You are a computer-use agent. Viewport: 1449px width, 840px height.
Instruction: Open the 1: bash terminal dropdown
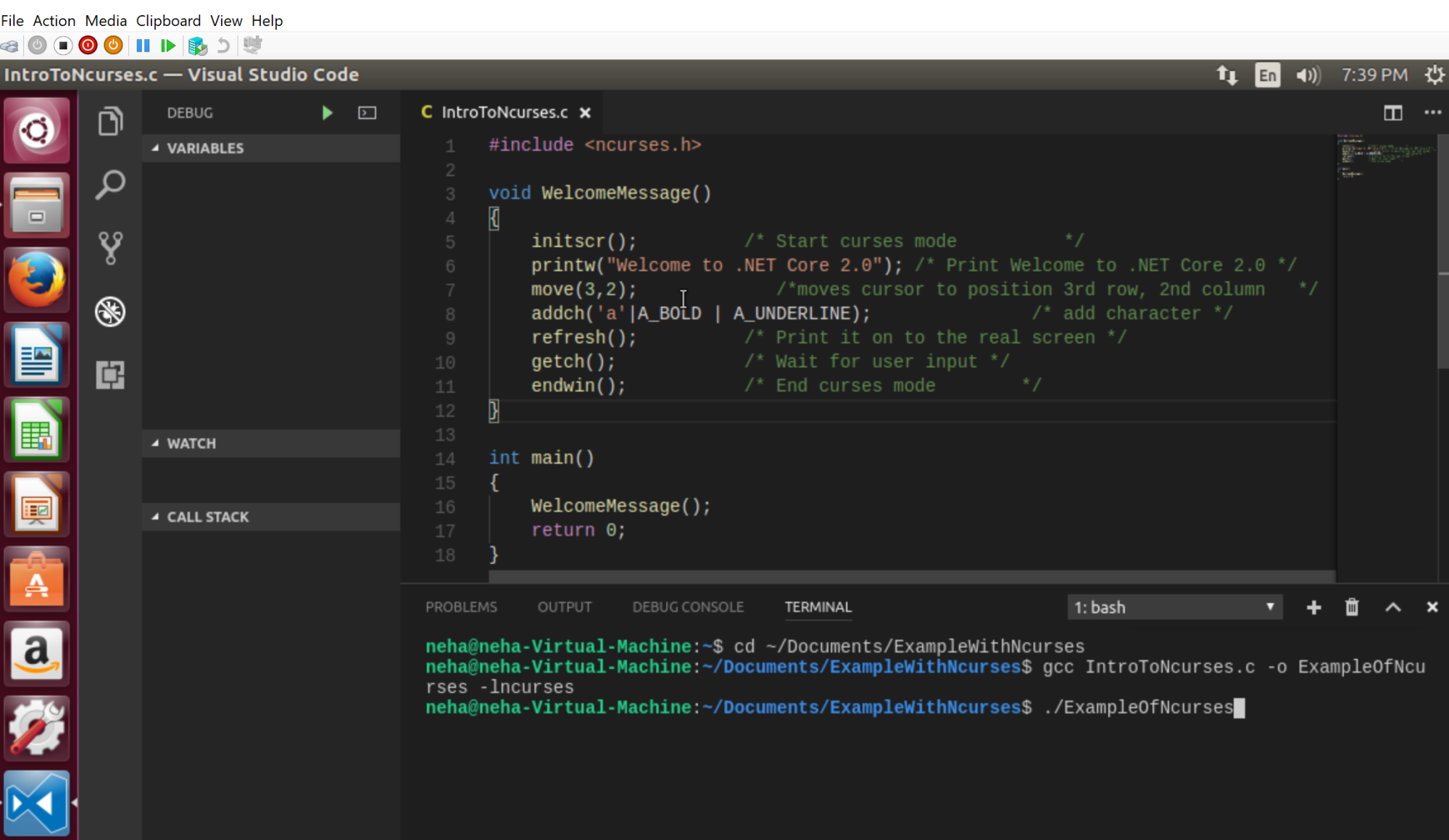[x=1174, y=607]
